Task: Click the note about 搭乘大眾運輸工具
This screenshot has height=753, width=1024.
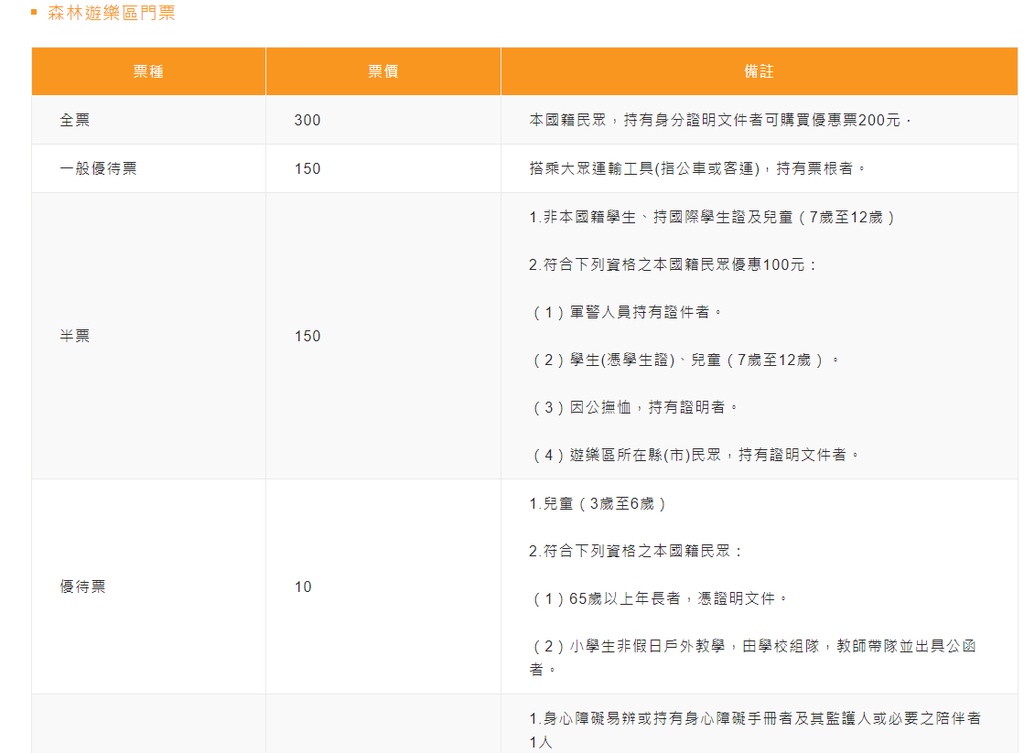Action: point(697,169)
